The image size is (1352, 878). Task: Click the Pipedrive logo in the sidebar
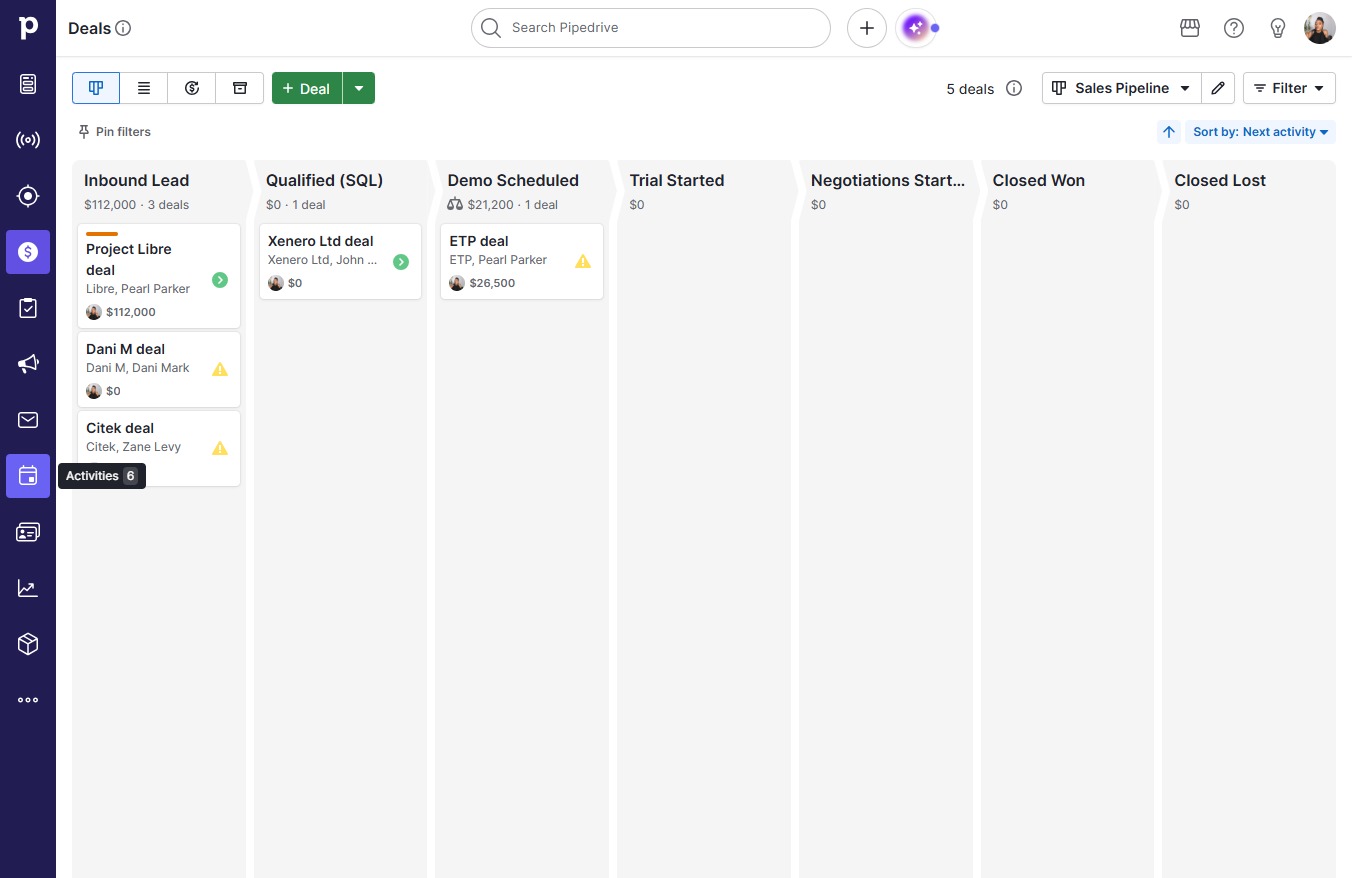[28, 27]
